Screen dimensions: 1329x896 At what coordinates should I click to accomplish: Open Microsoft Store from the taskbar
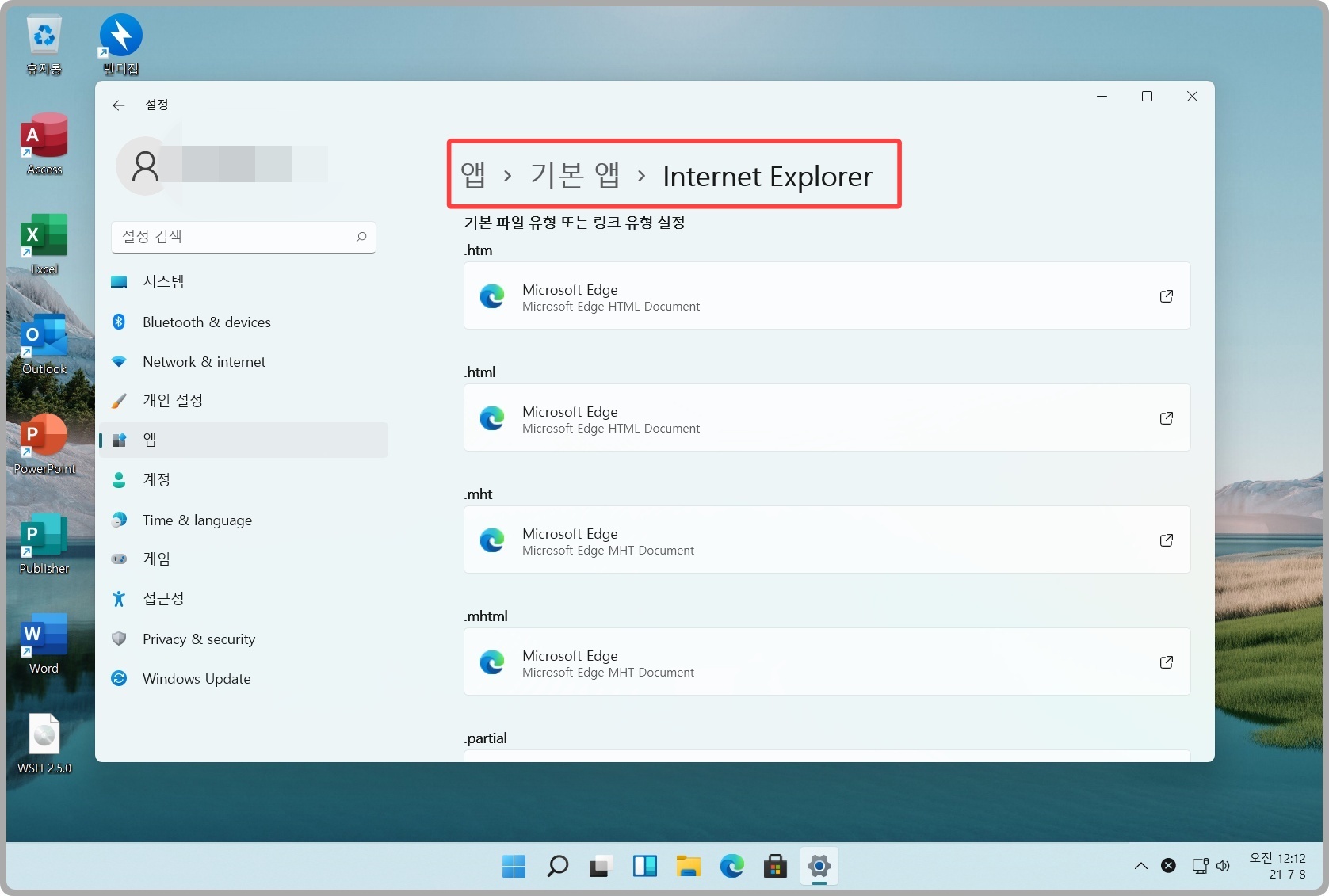coord(775,866)
